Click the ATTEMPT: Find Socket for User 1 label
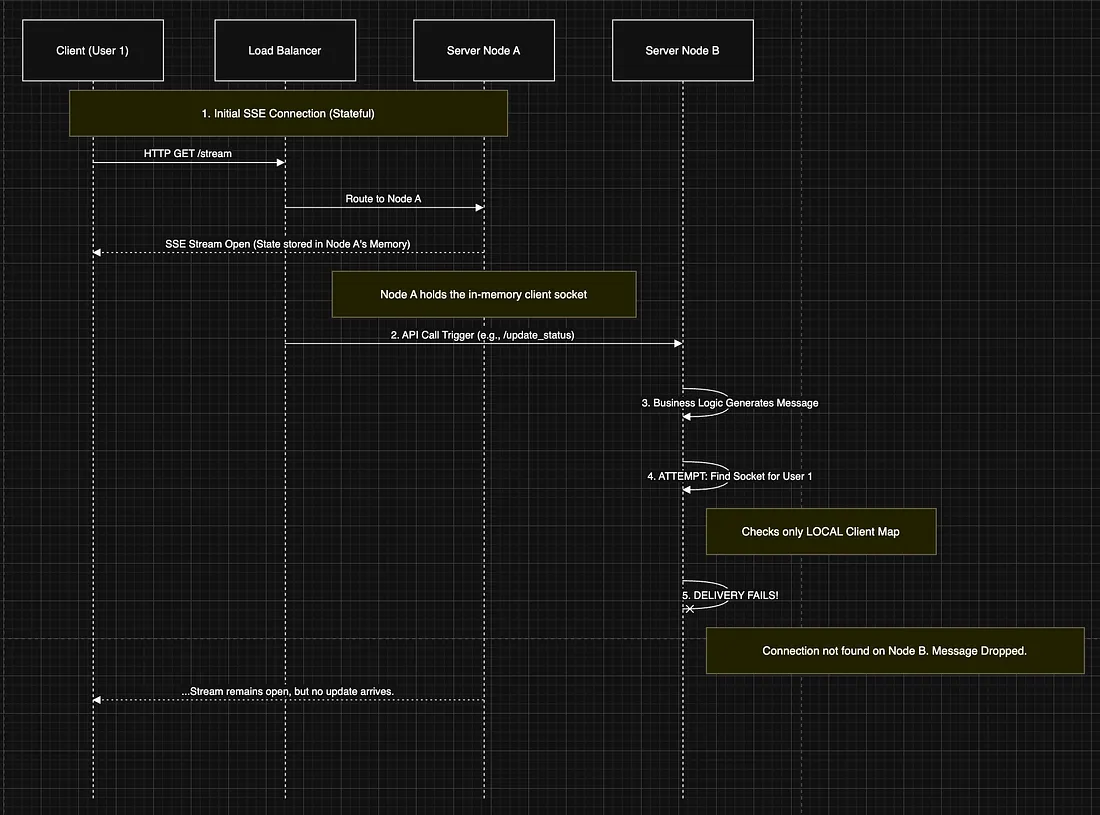1100x815 pixels. pos(729,476)
